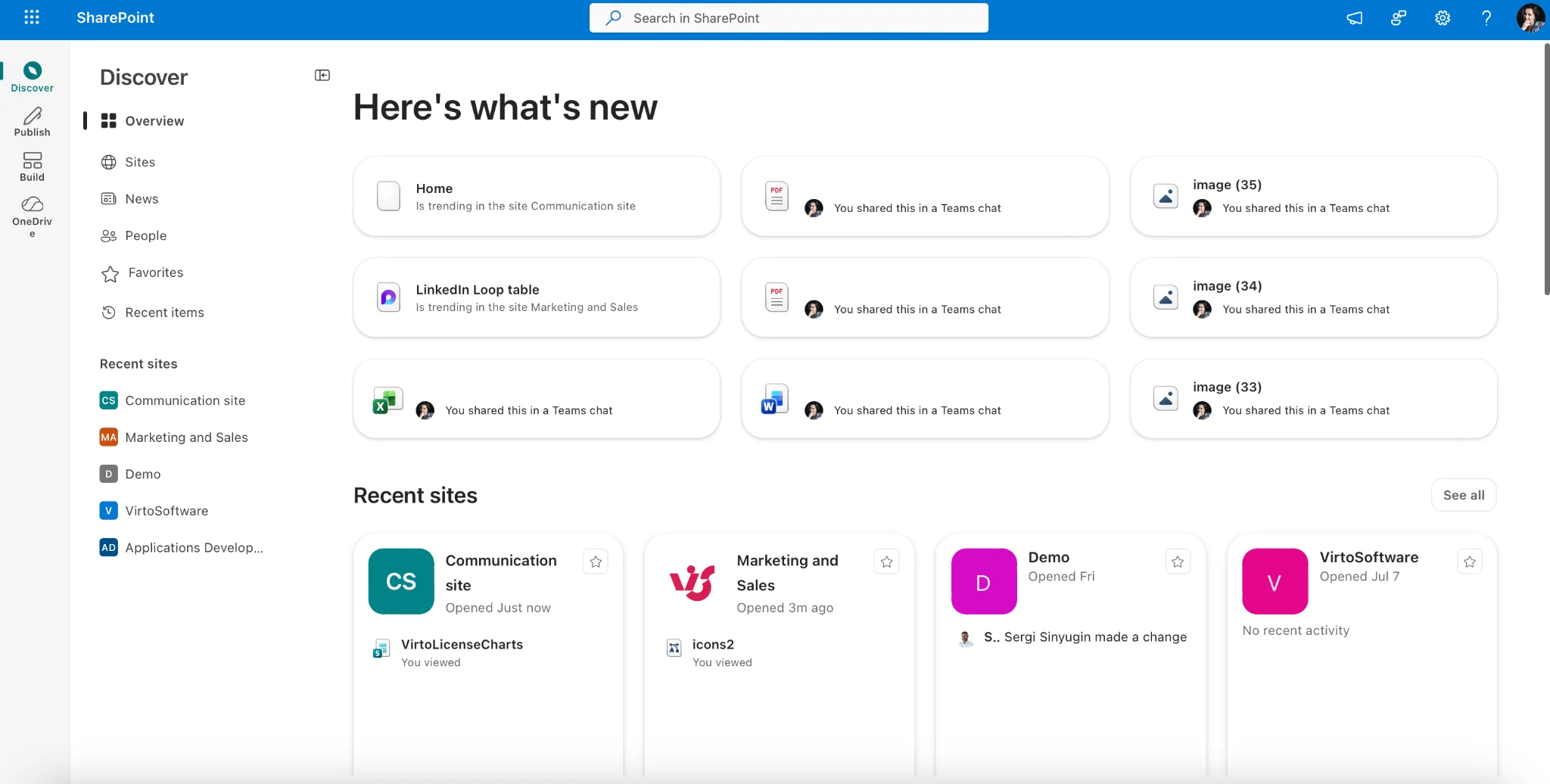
Task: Open the settings gear icon
Action: (x=1443, y=18)
